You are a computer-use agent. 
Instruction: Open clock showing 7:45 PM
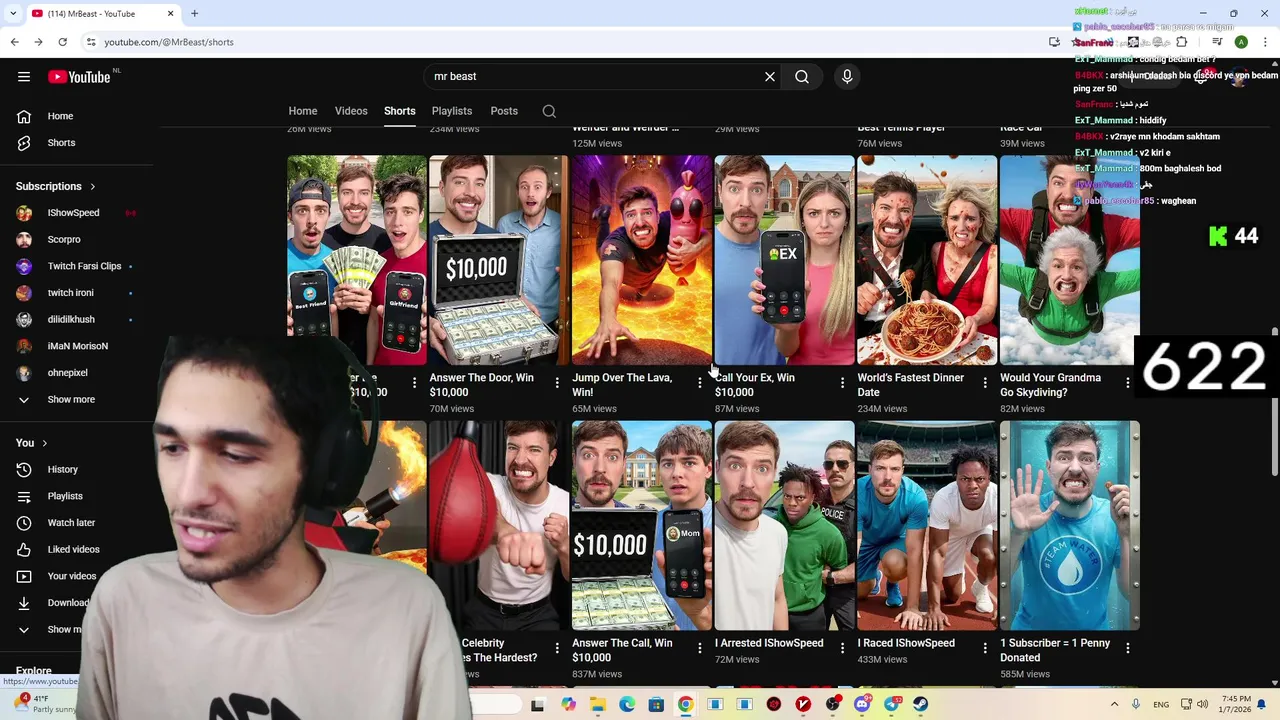tap(1236, 704)
